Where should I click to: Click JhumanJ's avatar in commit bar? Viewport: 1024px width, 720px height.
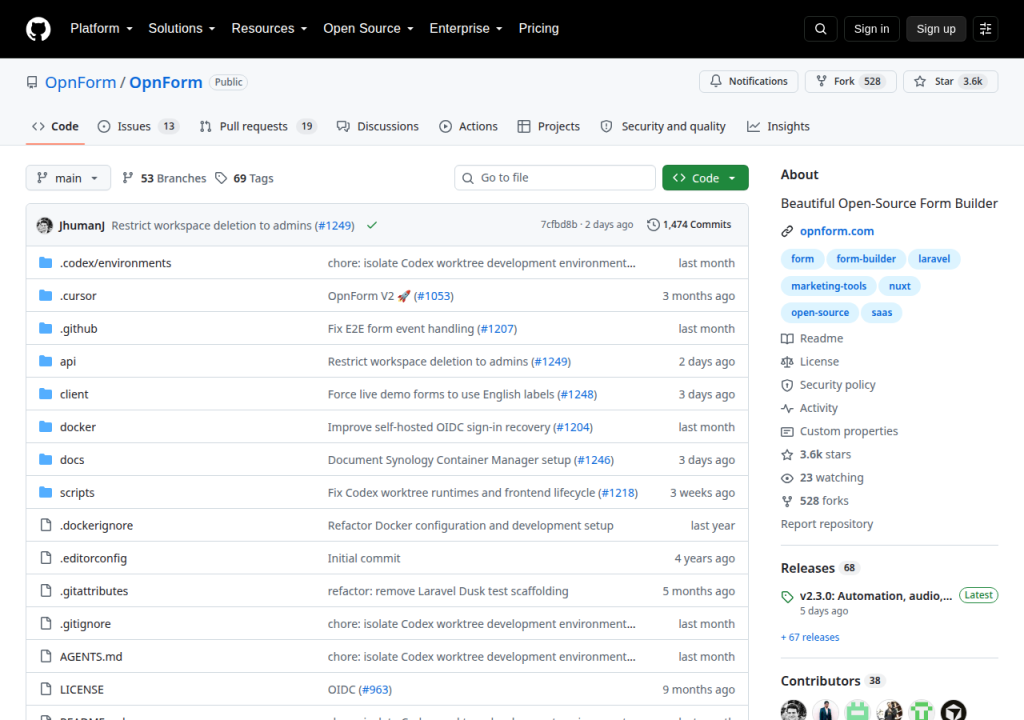(x=44, y=225)
